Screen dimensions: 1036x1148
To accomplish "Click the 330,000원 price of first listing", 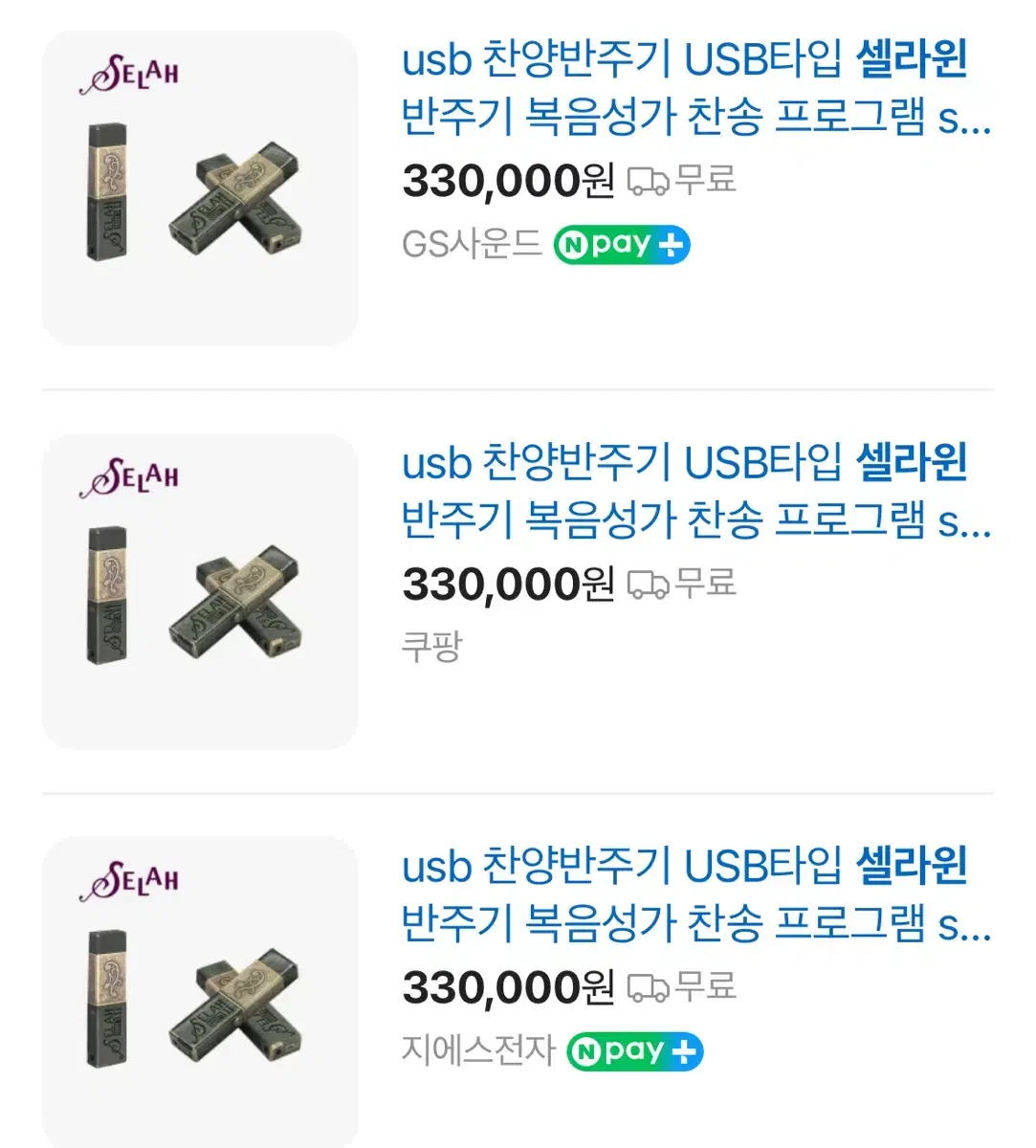I will [508, 181].
